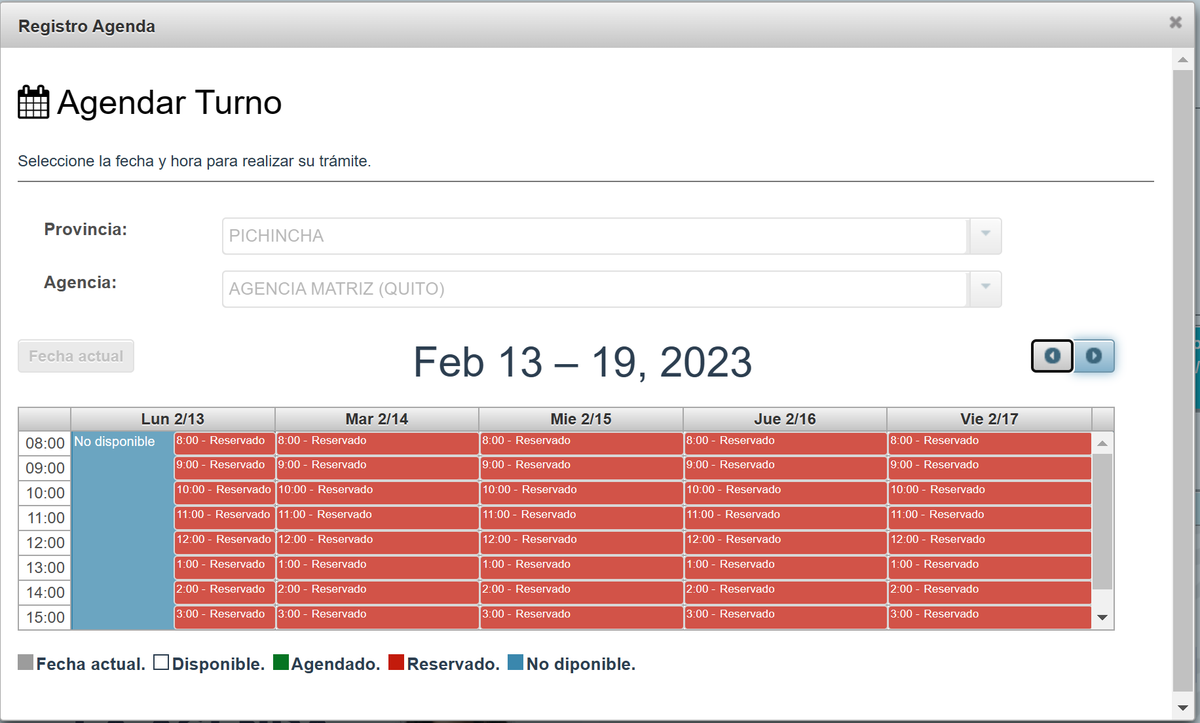Click the 08:00 time row label
The image size is (1200, 723).
[x=45, y=443]
